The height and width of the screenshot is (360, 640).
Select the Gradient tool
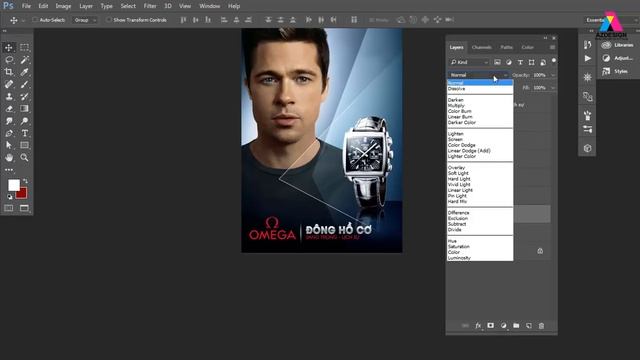[24, 109]
